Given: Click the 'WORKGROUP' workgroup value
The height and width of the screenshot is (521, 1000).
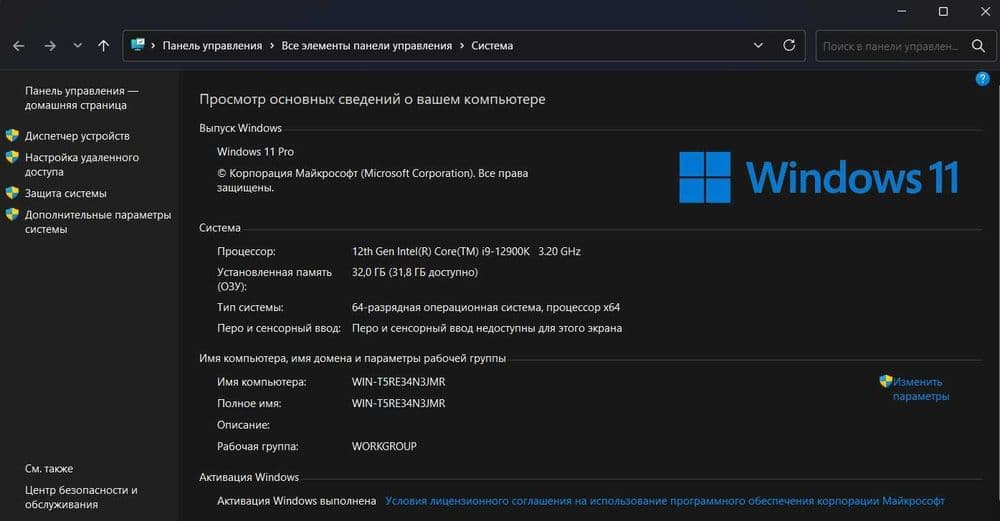Looking at the screenshot, I should point(384,446).
